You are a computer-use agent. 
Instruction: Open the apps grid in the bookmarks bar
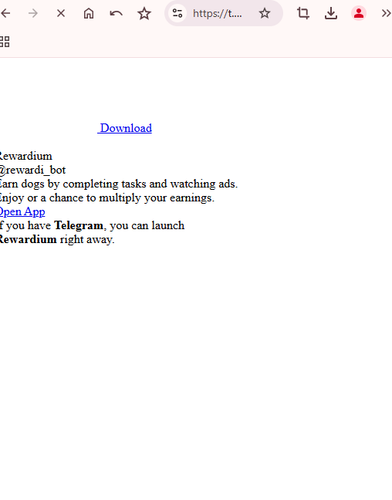(5, 42)
